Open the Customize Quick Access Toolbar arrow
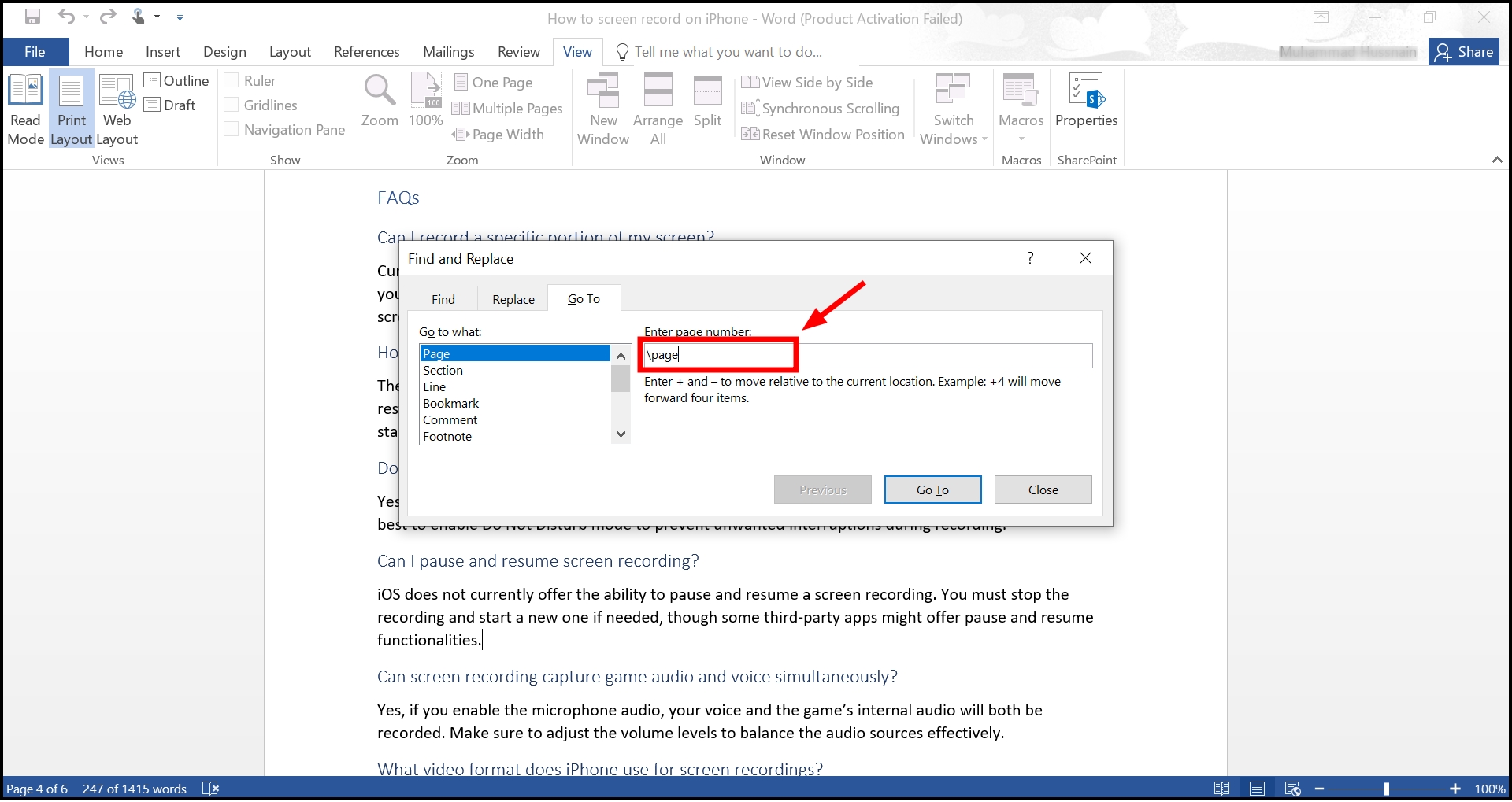This screenshot has width=1512, height=802. 180,17
